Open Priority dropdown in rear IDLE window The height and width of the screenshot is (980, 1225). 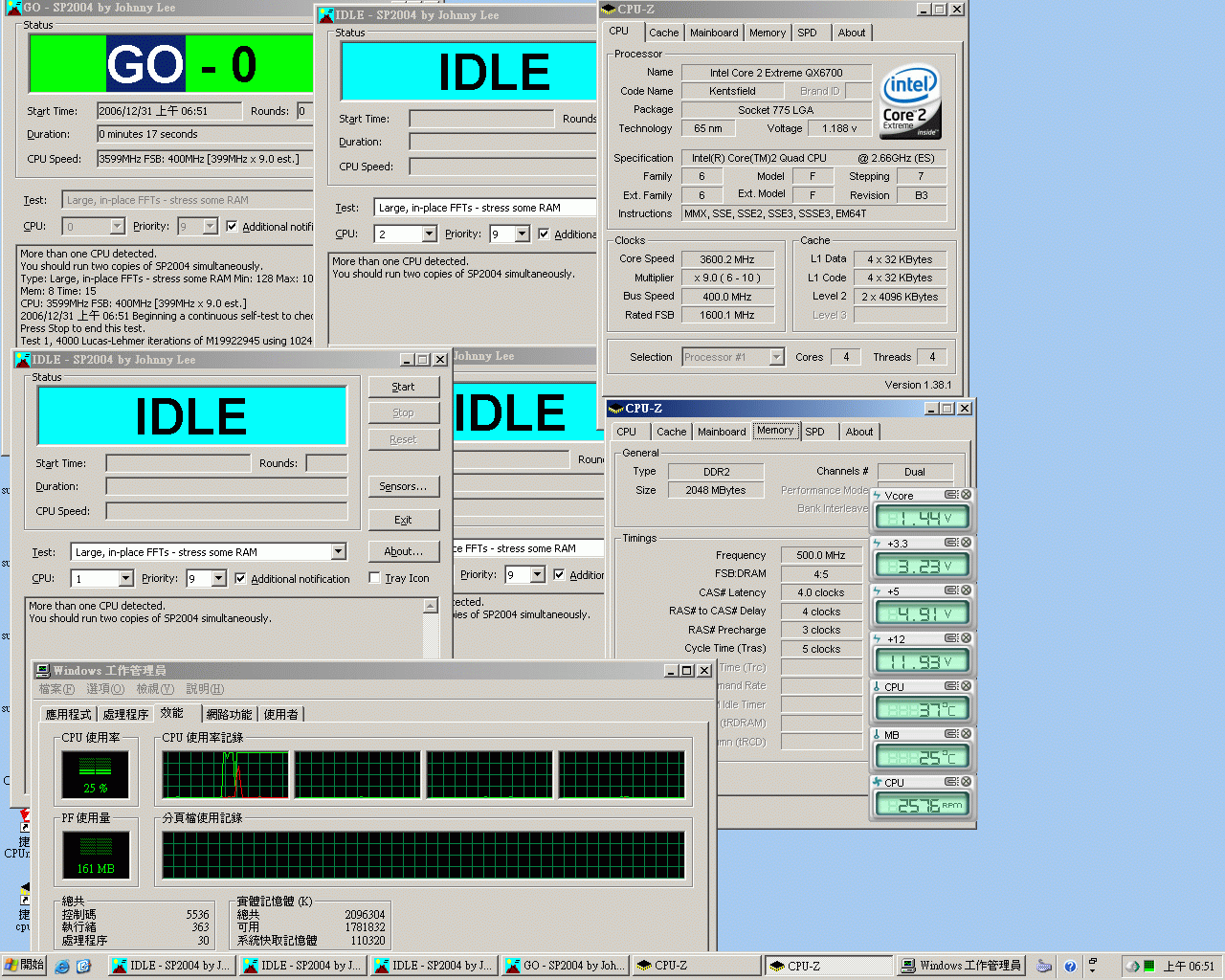[x=537, y=574]
